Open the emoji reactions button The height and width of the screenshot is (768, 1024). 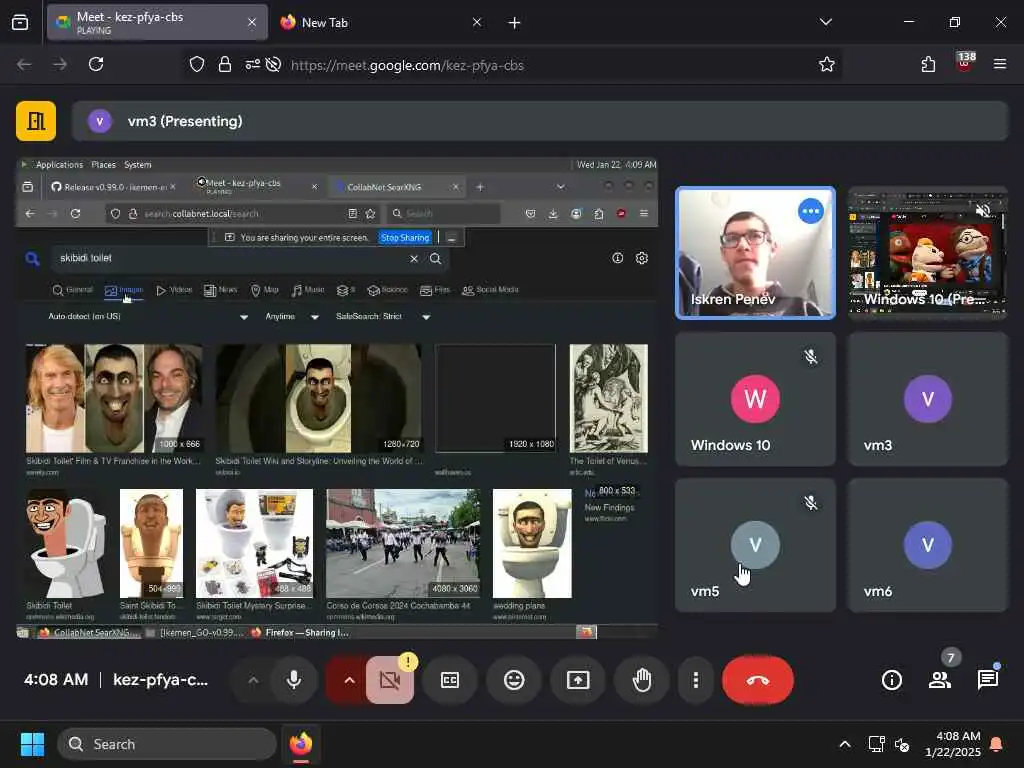click(x=514, y=680)
